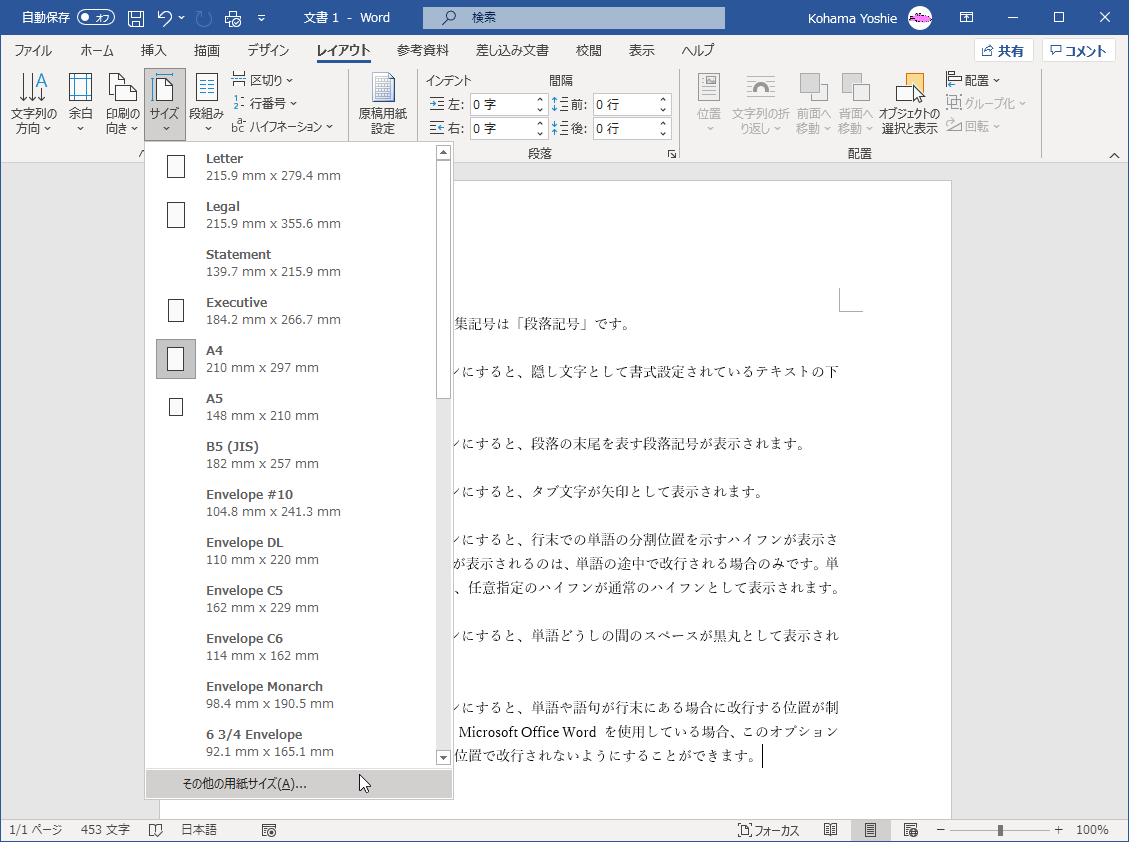Click the Wrap Text (文字列の折り返し) icon
1129x842 pixels.
pos(760,104)
